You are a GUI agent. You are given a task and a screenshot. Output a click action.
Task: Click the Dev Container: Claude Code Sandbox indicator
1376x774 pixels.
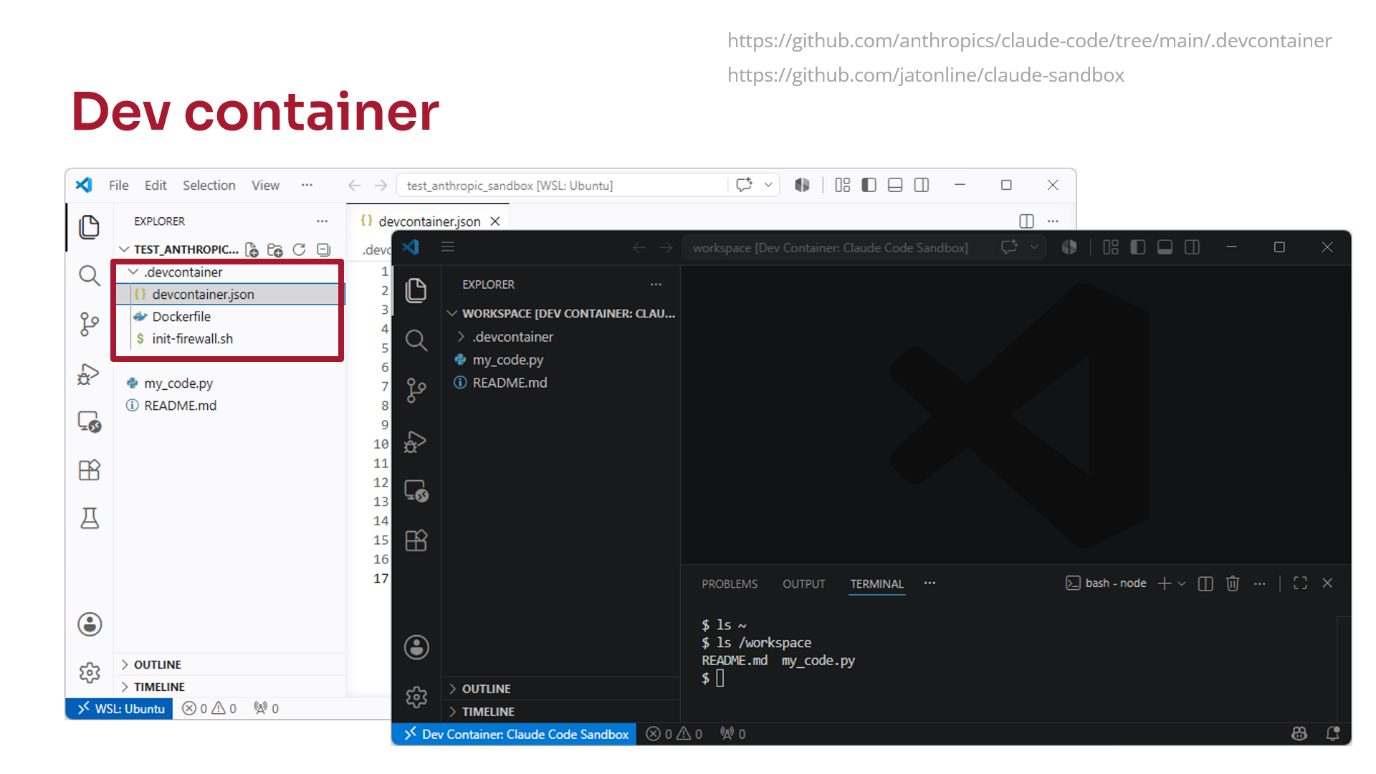point(516,734)
